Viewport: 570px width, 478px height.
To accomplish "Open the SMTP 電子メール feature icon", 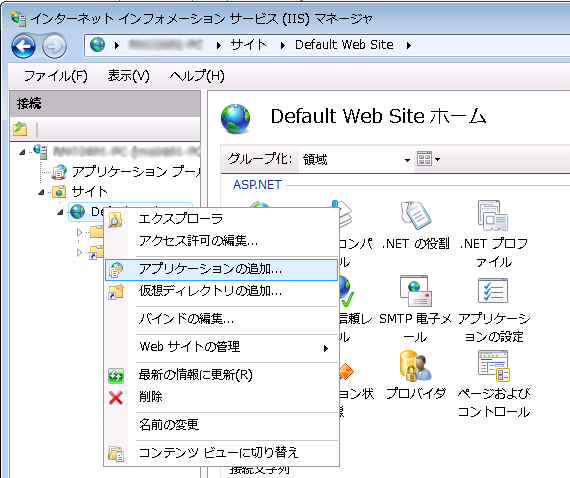I will [x=416, y=291].
